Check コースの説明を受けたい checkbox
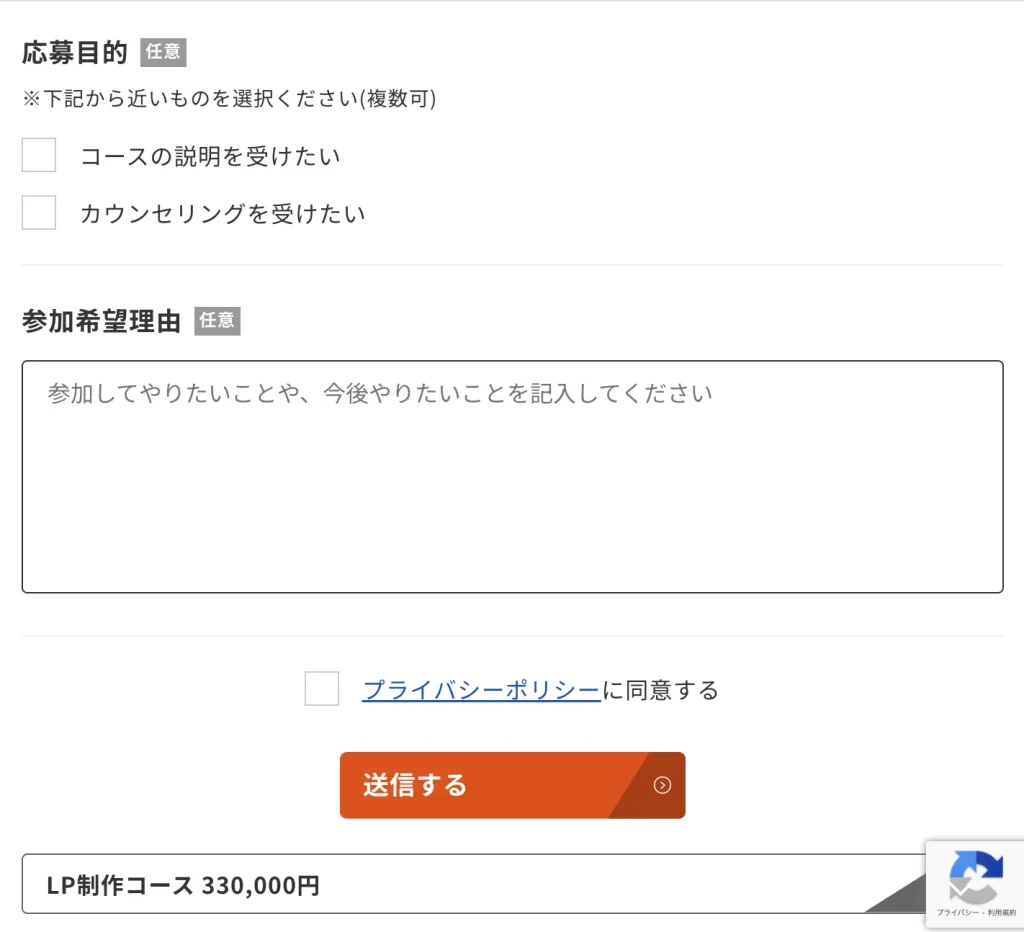1024x932 pixels. [38, 155]
